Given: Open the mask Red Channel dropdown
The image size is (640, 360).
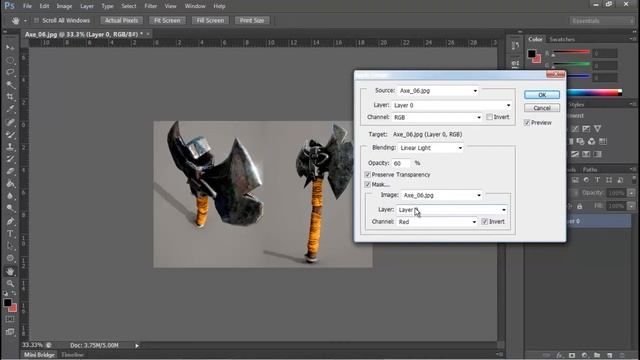Looking at the screenshot, I should [437, 222].
